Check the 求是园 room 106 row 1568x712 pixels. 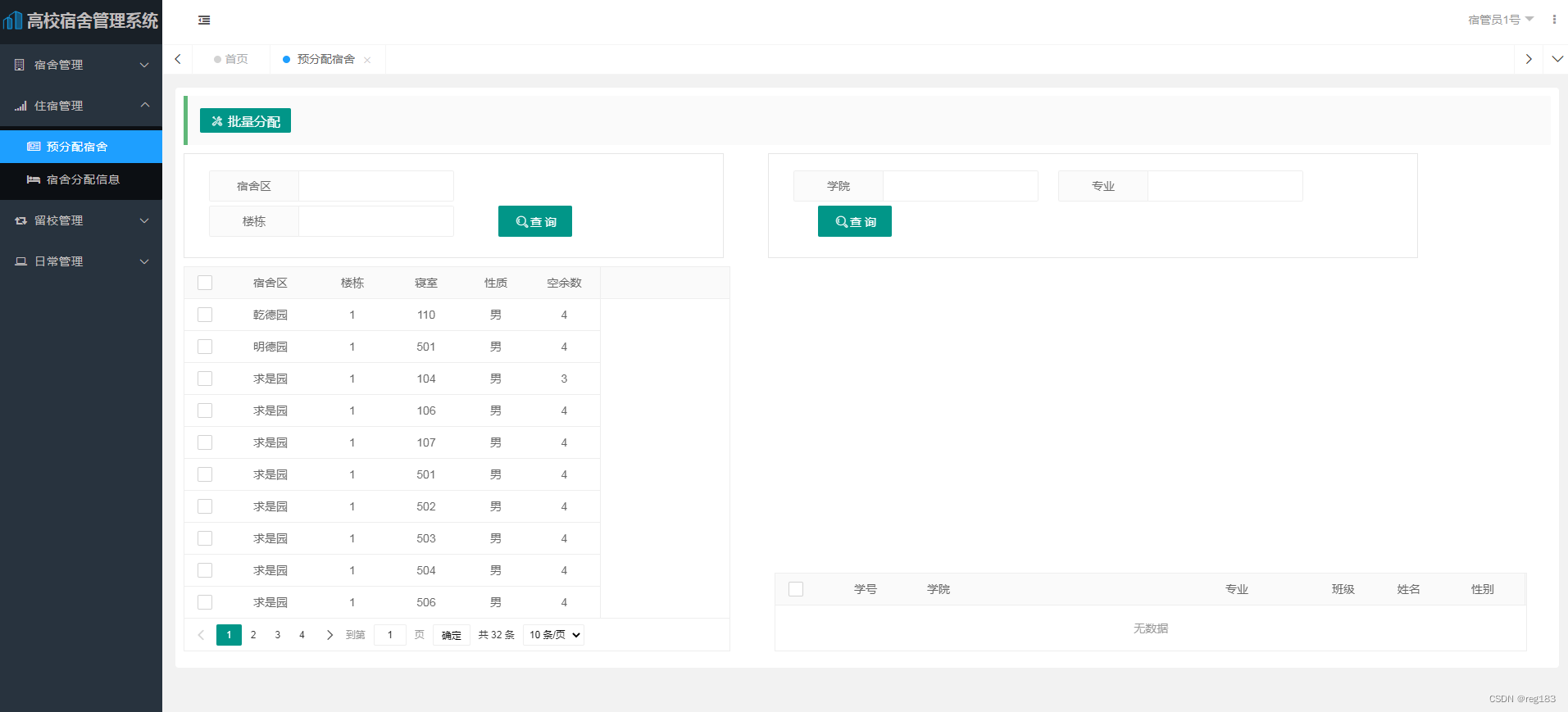click(x=205, y=410)
